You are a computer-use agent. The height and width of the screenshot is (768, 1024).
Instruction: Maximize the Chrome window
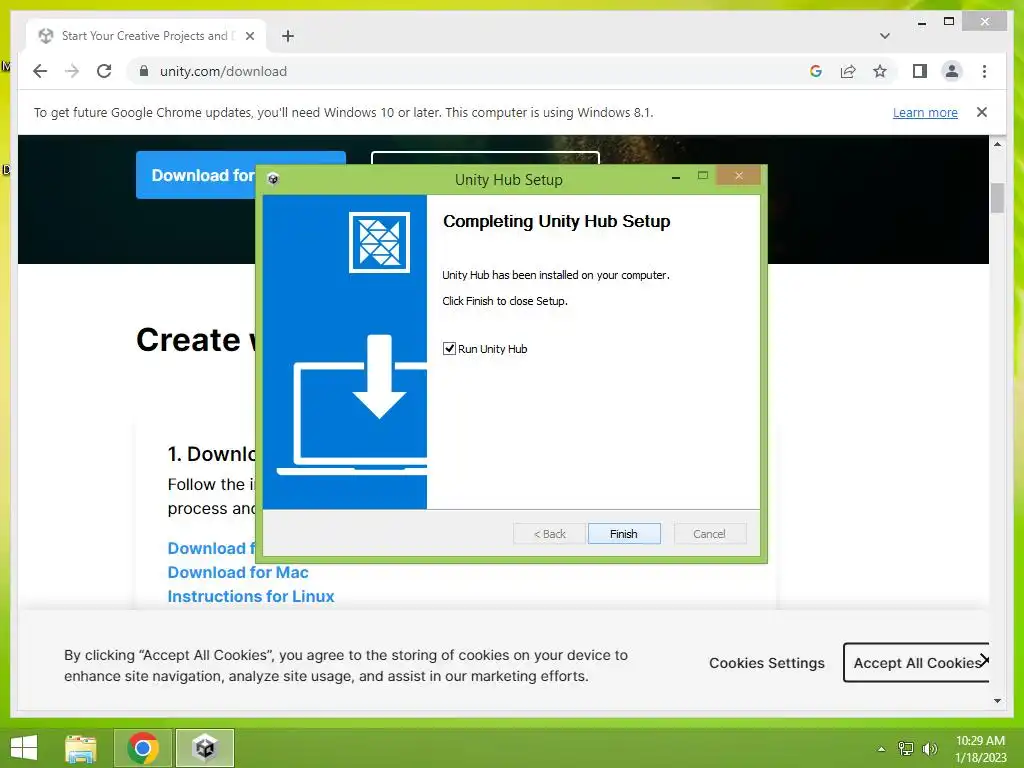tap(949, 22)
